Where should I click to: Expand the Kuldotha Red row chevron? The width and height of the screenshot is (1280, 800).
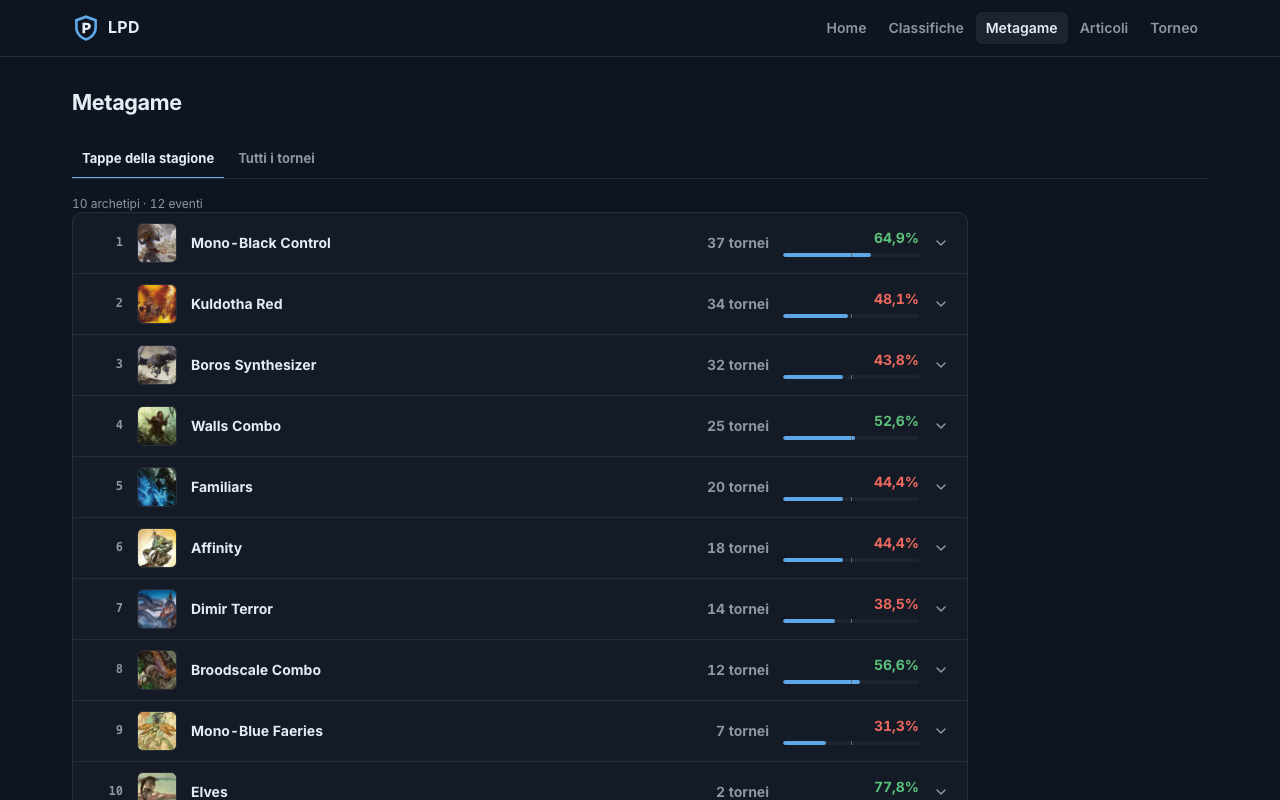(941, 304)
